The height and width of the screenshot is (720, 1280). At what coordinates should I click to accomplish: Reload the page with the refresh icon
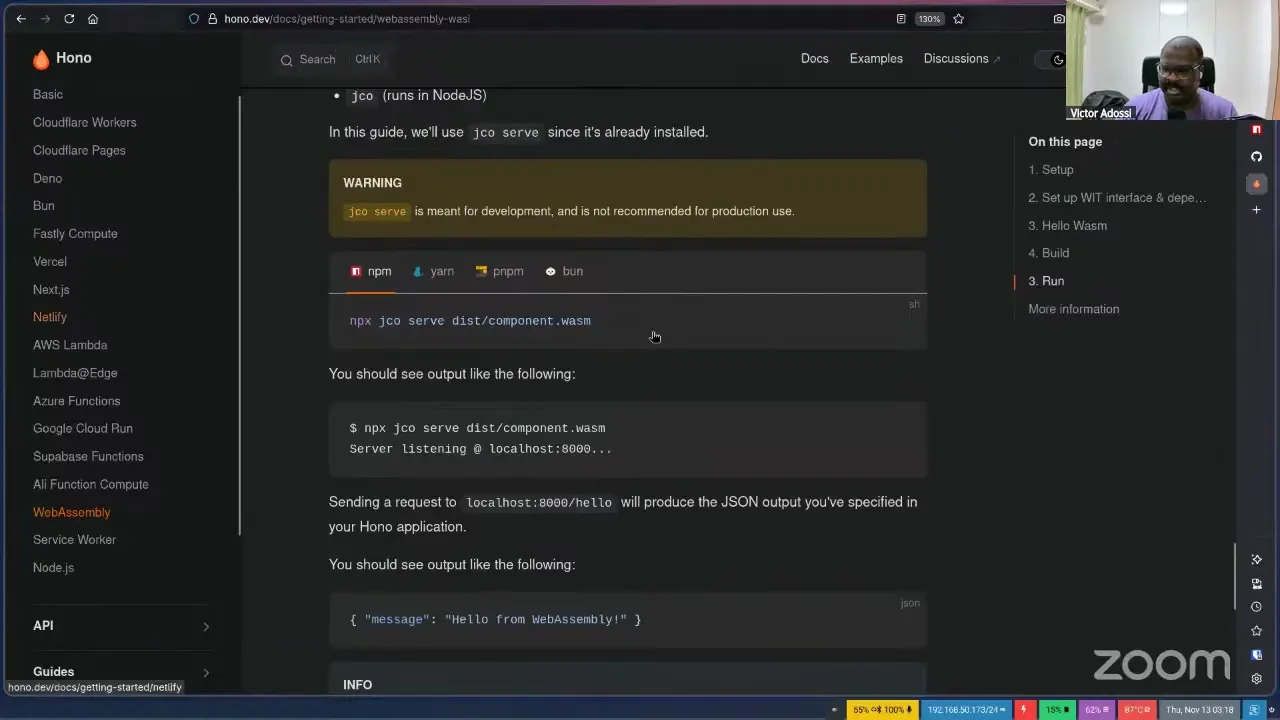[69, 19]
